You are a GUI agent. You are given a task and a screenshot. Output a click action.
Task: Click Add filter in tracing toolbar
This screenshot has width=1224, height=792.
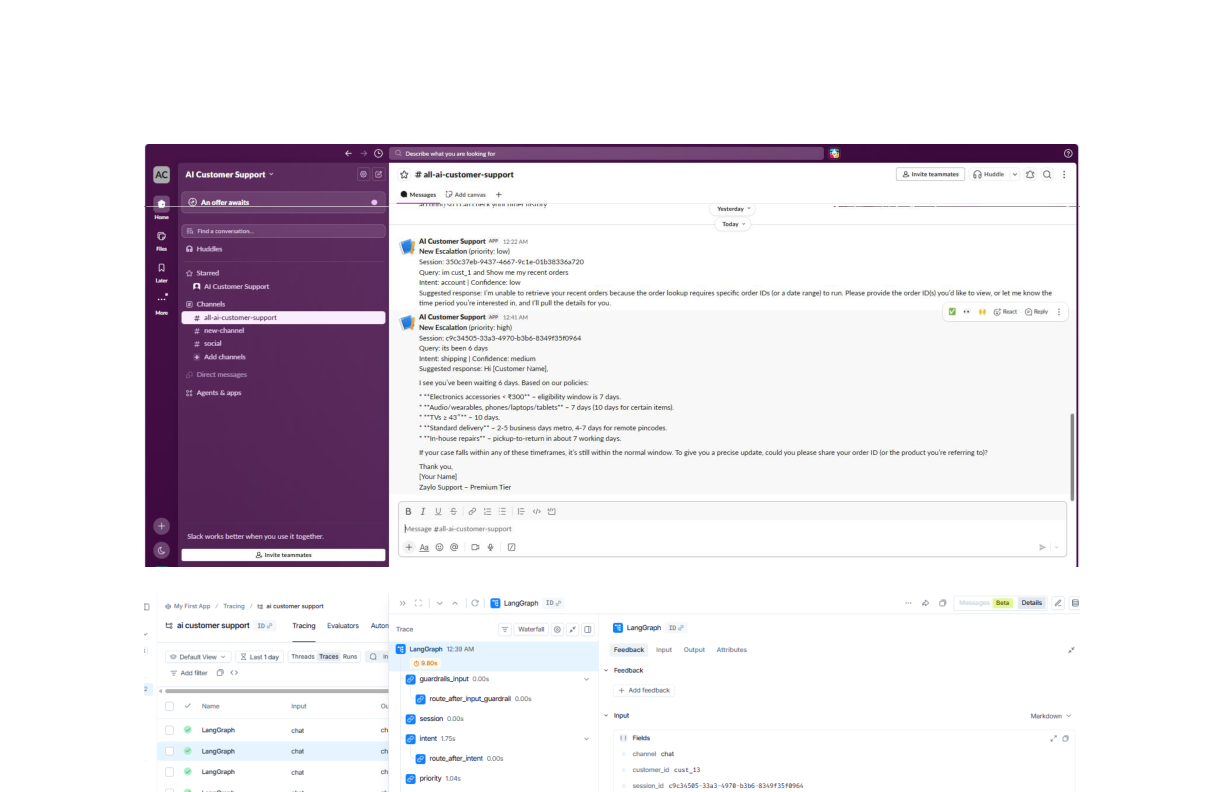pos(189,673)
